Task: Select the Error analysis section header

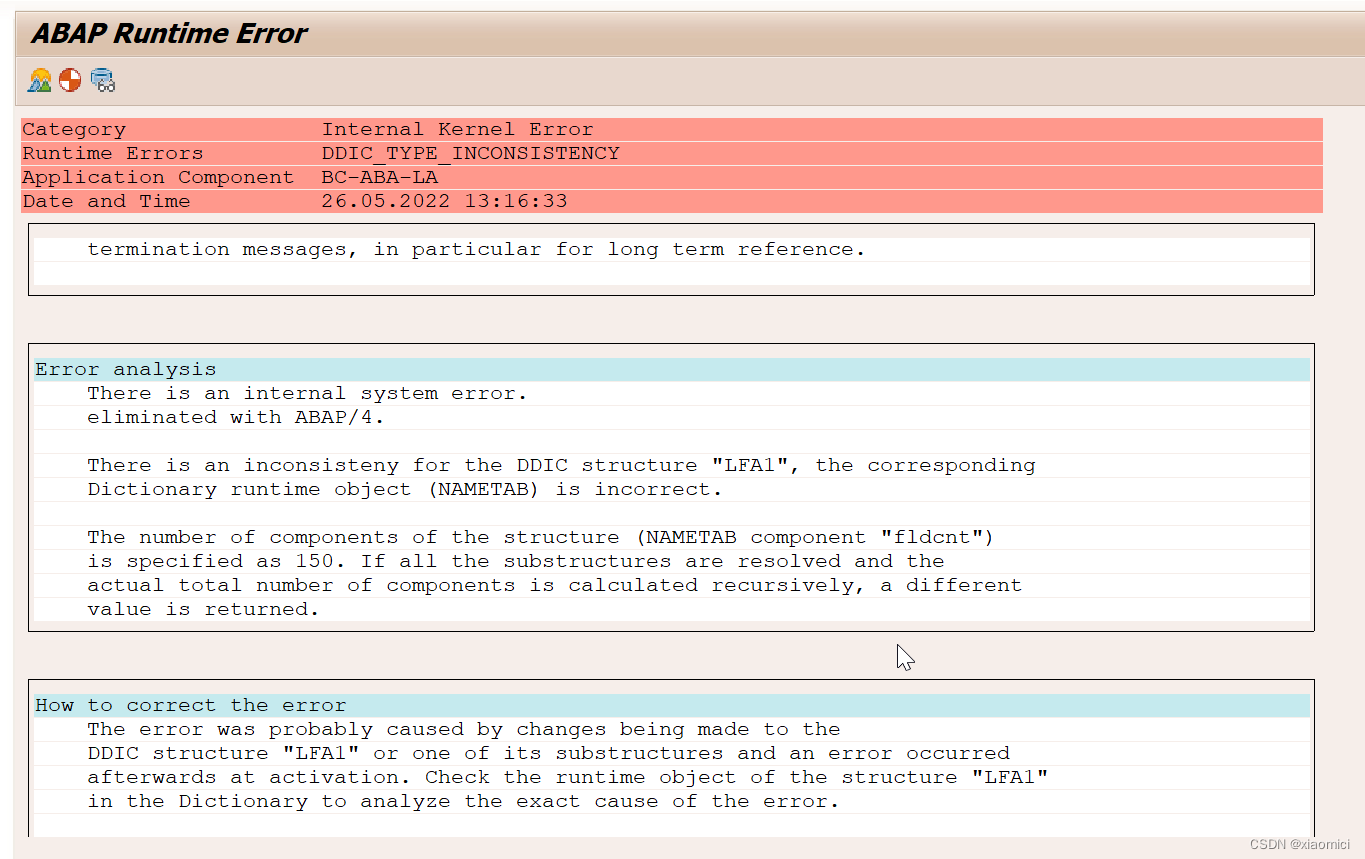Action: (x=125, y=369)
